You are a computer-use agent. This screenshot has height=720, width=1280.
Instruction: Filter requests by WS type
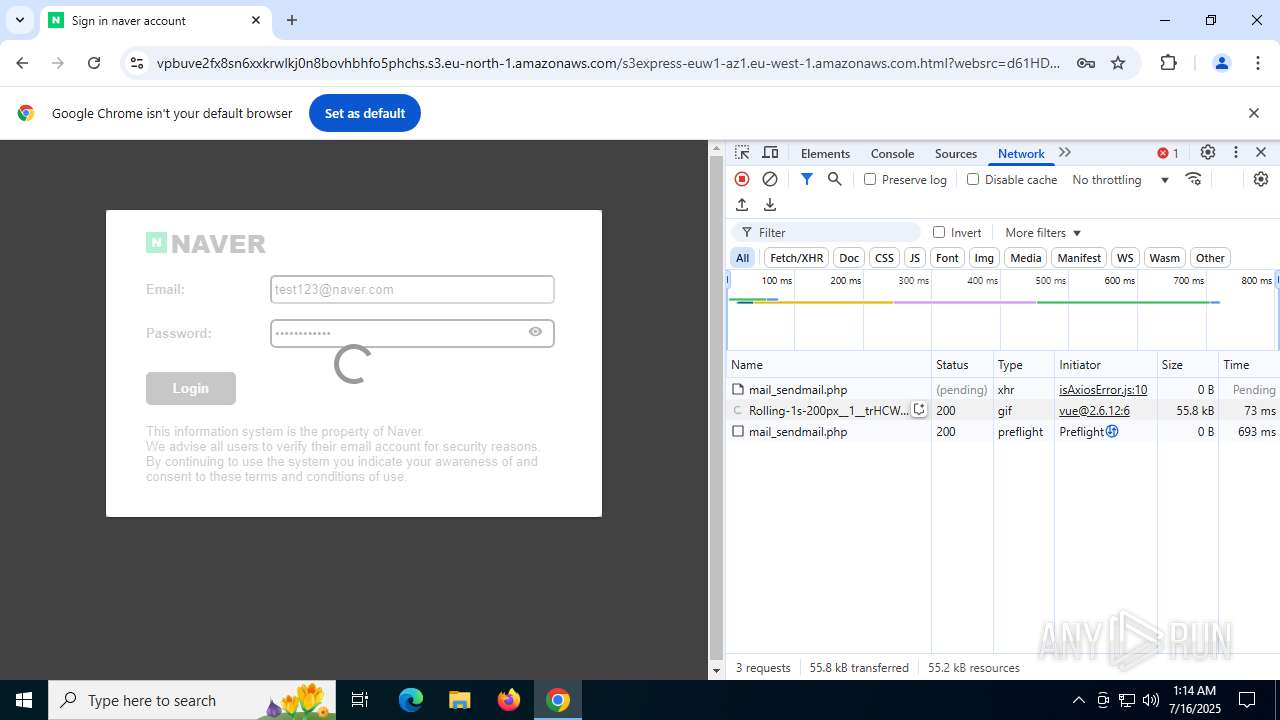1125,258
